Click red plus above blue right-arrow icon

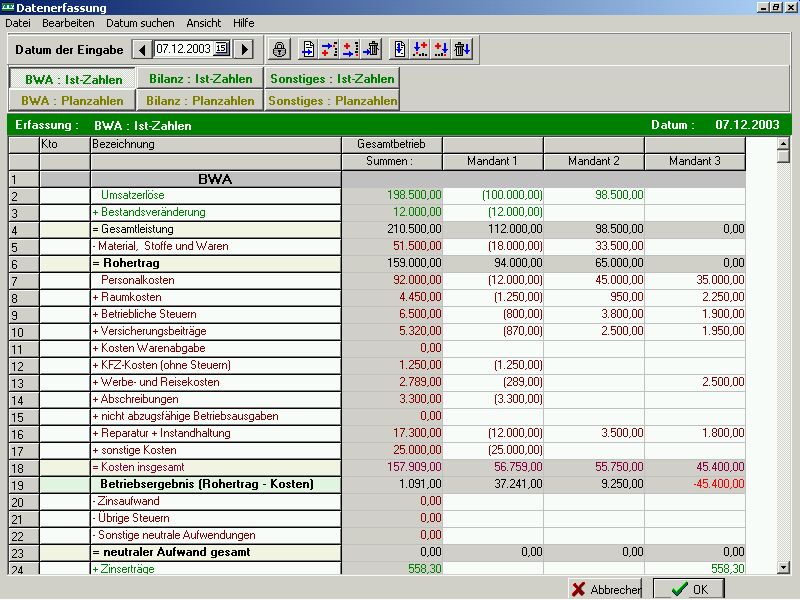point(351,49)
